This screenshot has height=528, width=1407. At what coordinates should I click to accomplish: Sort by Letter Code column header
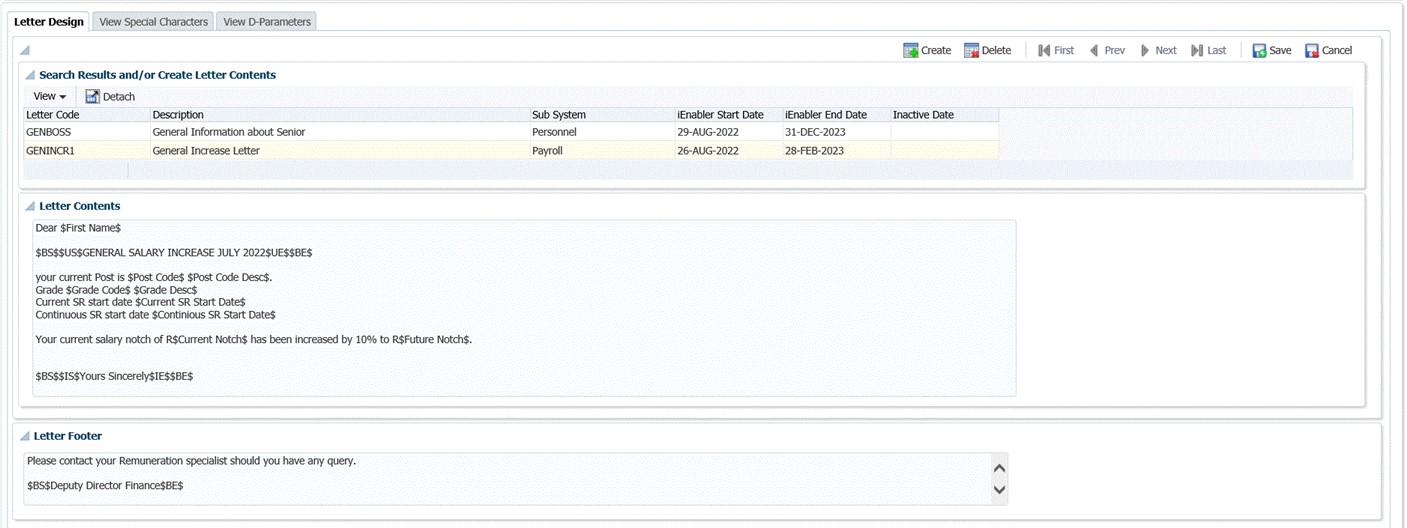[x=53, y=115]
